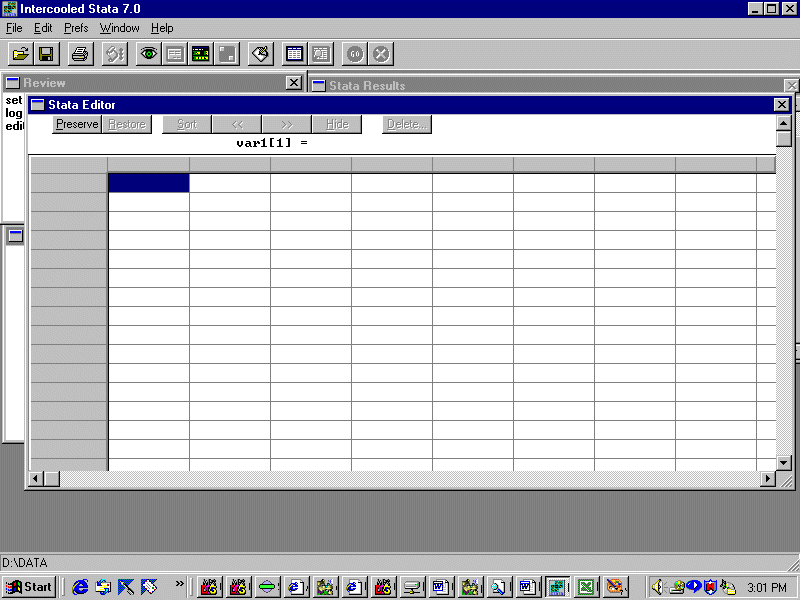Select the highlighted var1 first cell
The image size is (800, 600).
pyautogui.click(x=148, y=182)
